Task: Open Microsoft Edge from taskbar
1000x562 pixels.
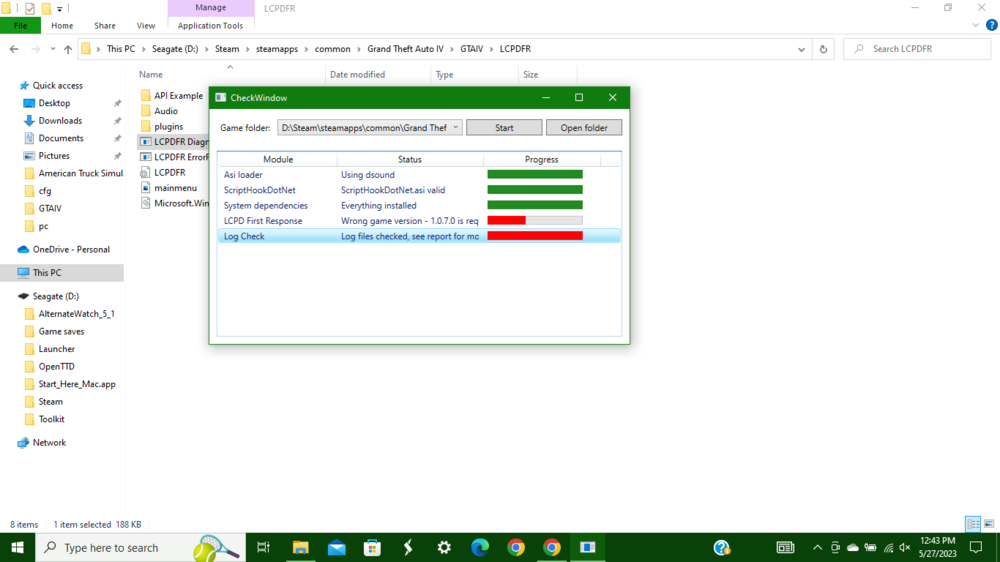Action: click(x=480, y=547)
